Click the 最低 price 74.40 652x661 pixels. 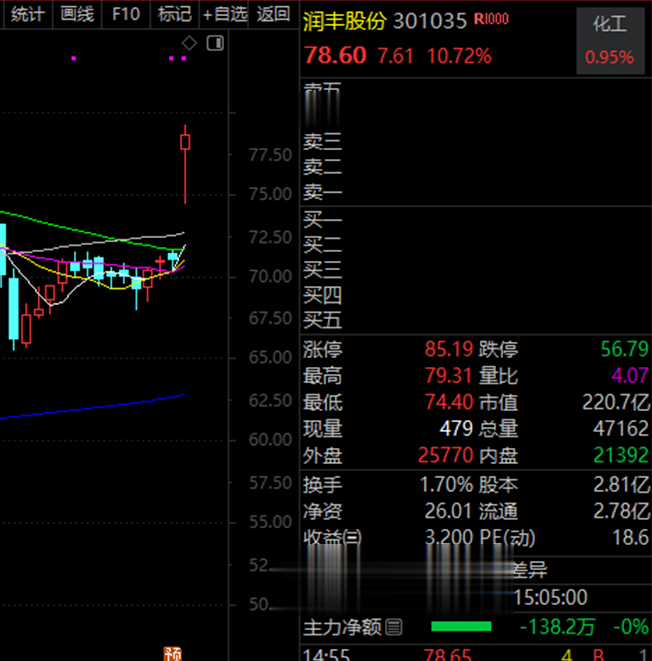[449, 402]
